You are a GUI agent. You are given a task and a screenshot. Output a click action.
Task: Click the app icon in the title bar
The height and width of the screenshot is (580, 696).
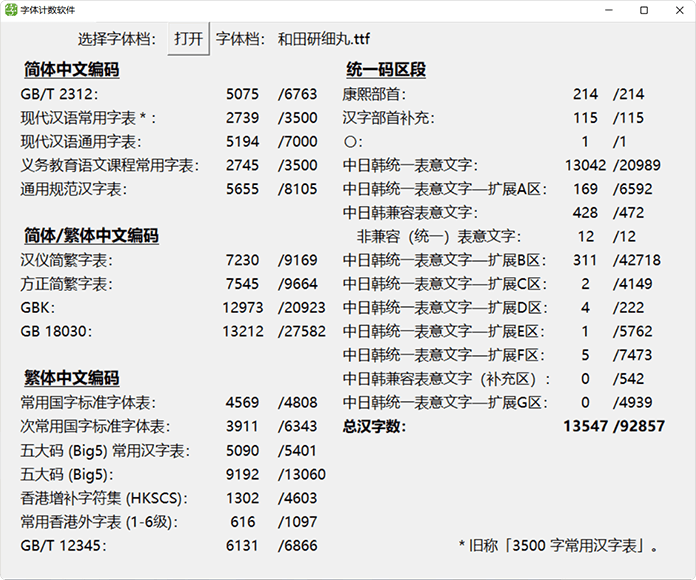[11, 10]
